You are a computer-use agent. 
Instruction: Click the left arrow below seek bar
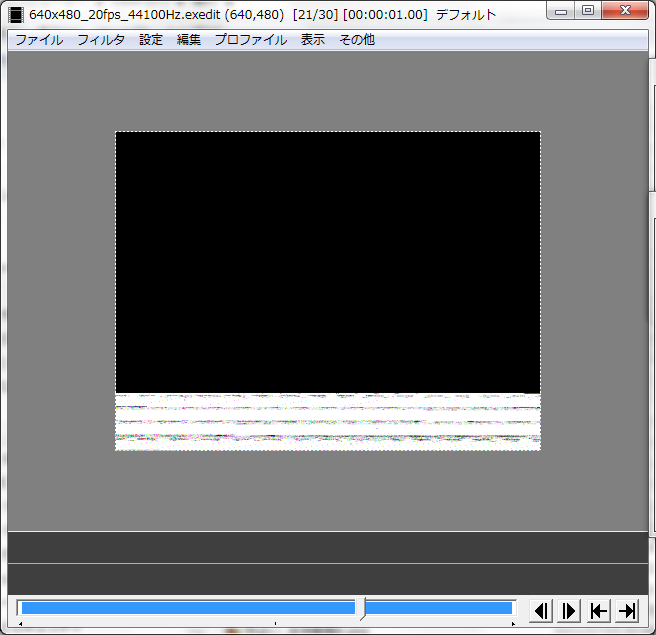click(x=20, y=624)
